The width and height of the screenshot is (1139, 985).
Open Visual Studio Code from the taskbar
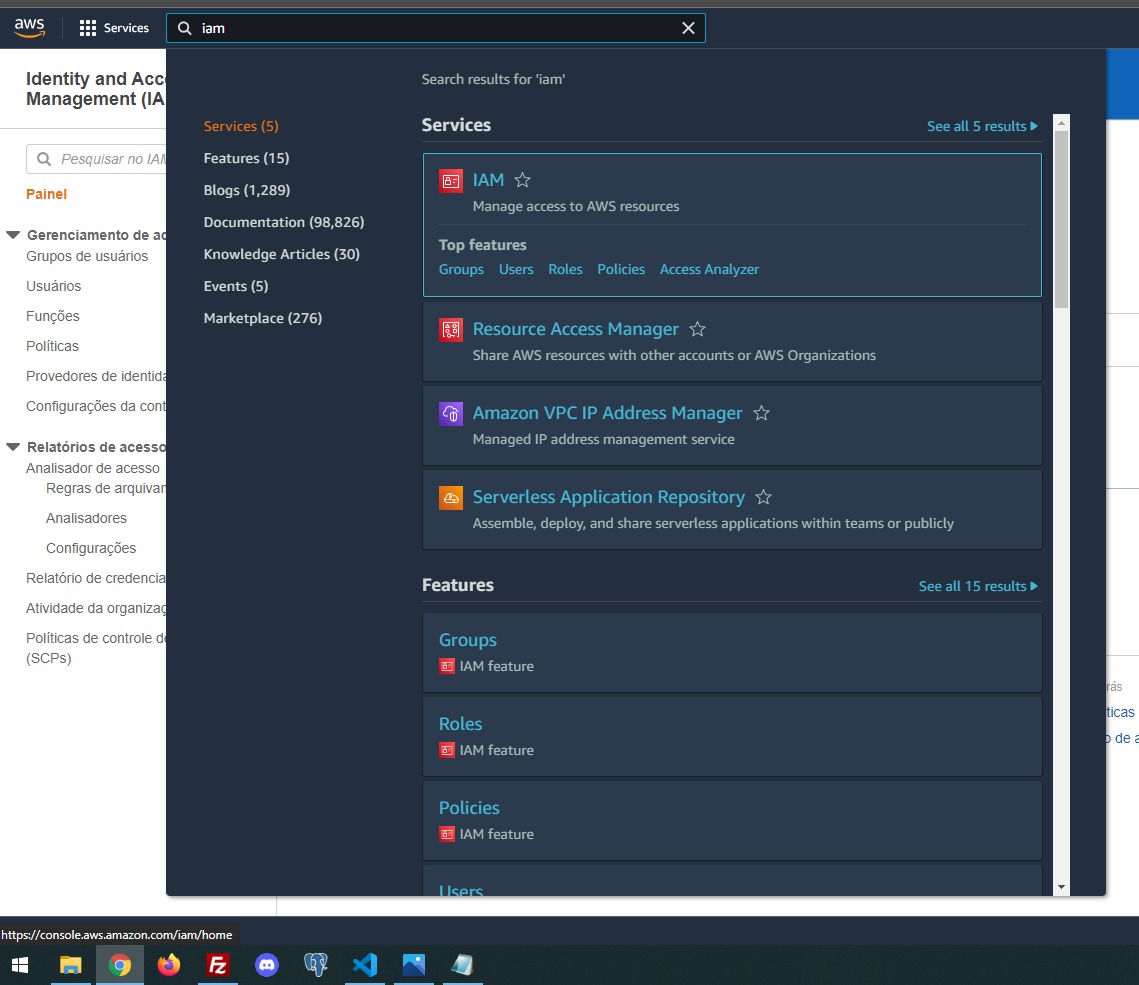click(x=365, y=965)
